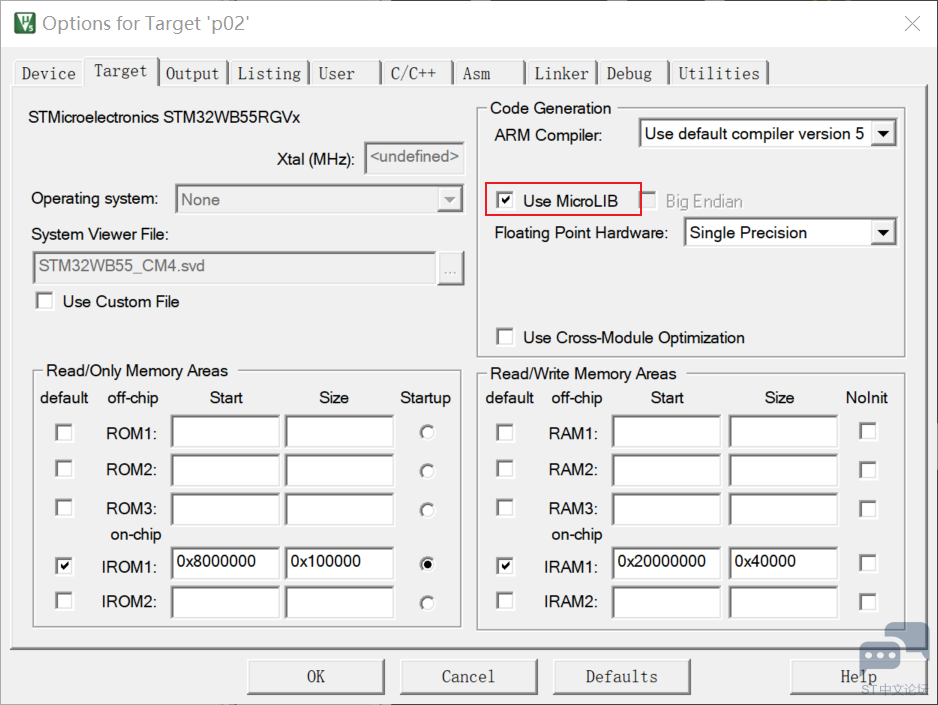The width and height of the screenshot is (938, 705).
Task: Click the Xtal (MHz) field
Action: pyautogui.click(x=415, y=158)
